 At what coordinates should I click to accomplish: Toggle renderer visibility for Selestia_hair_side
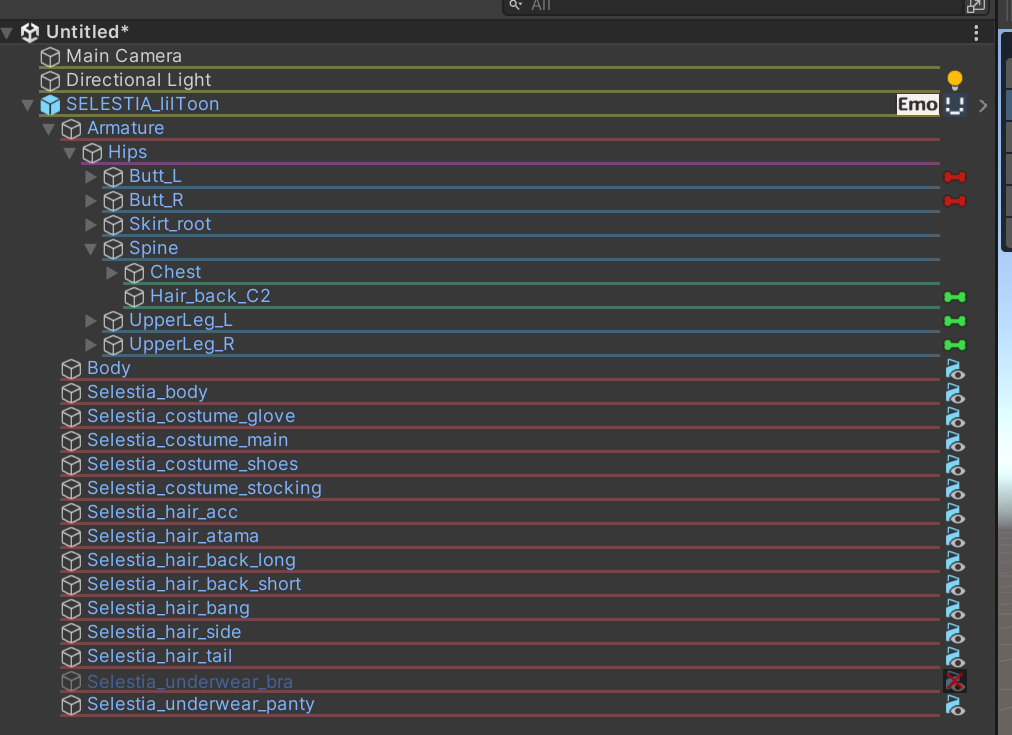click(955, 633)
